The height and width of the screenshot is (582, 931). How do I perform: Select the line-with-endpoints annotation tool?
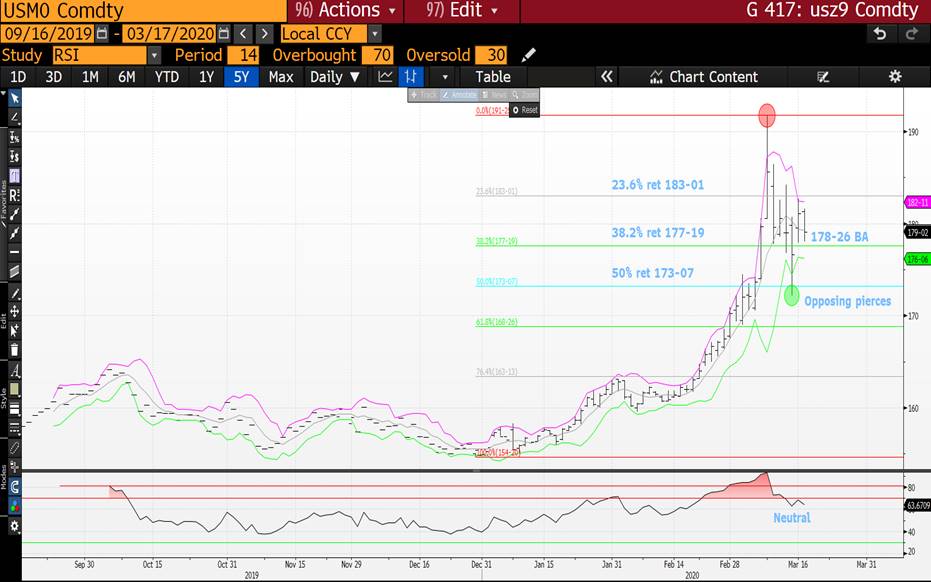point(14,214)
